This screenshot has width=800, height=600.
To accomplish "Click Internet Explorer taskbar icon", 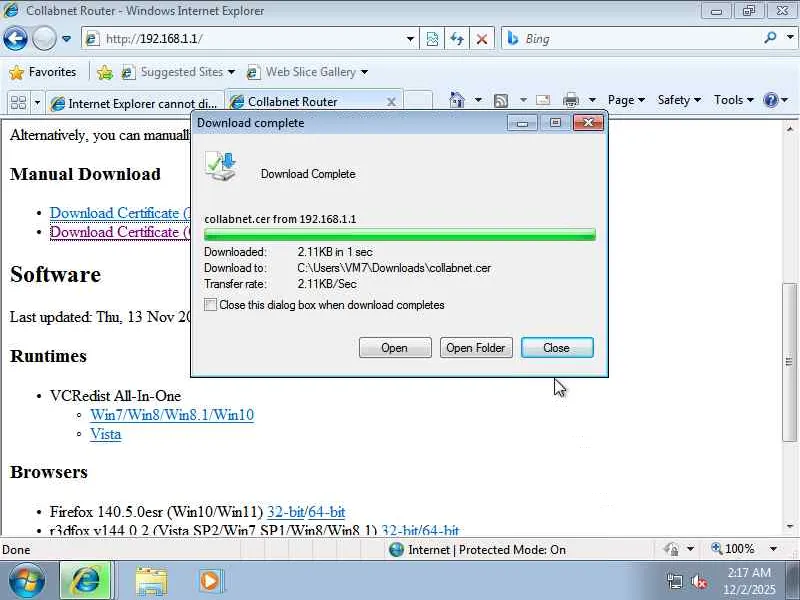I will (x=85, y=581).
